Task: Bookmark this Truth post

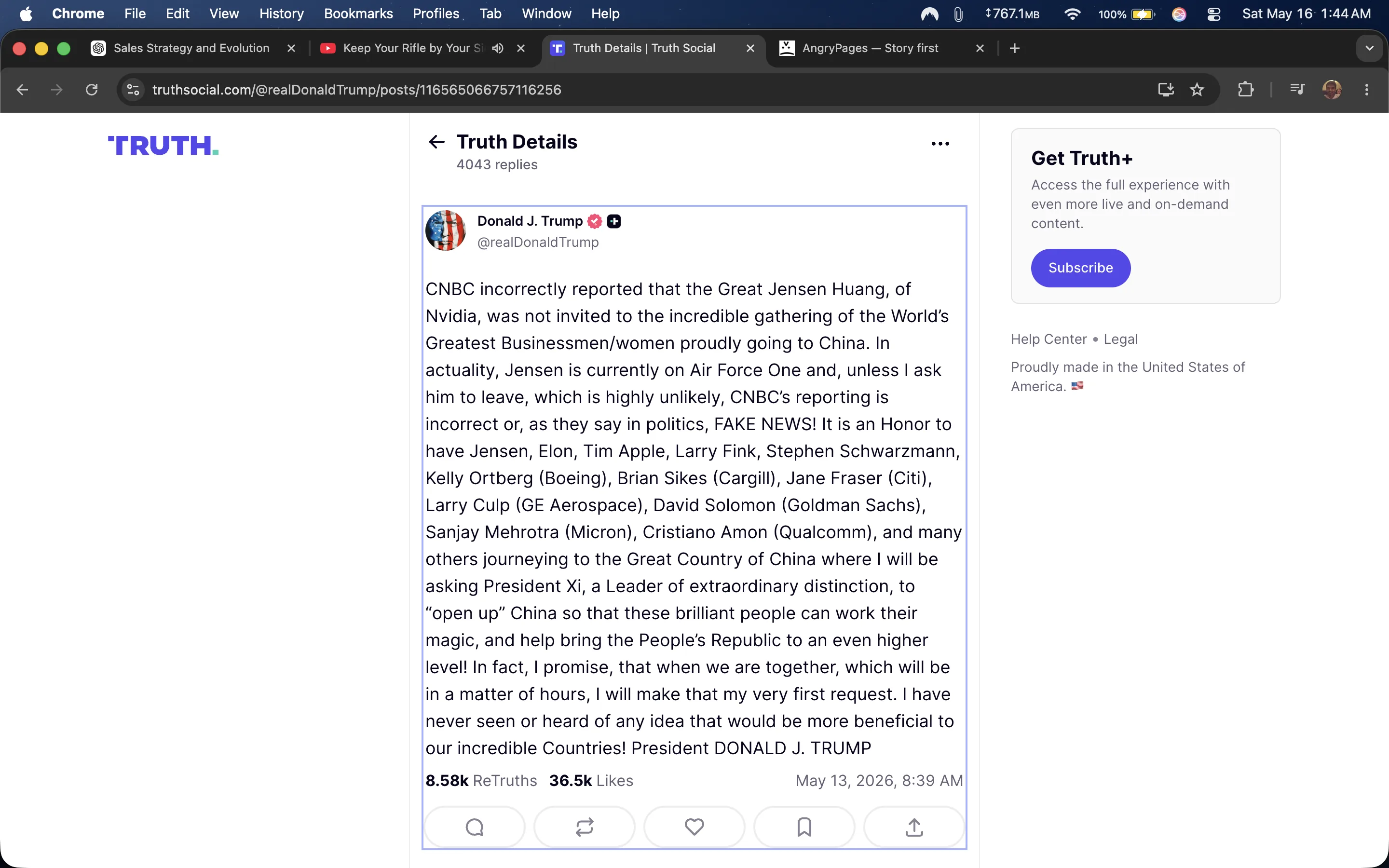Action: point(804,827)
